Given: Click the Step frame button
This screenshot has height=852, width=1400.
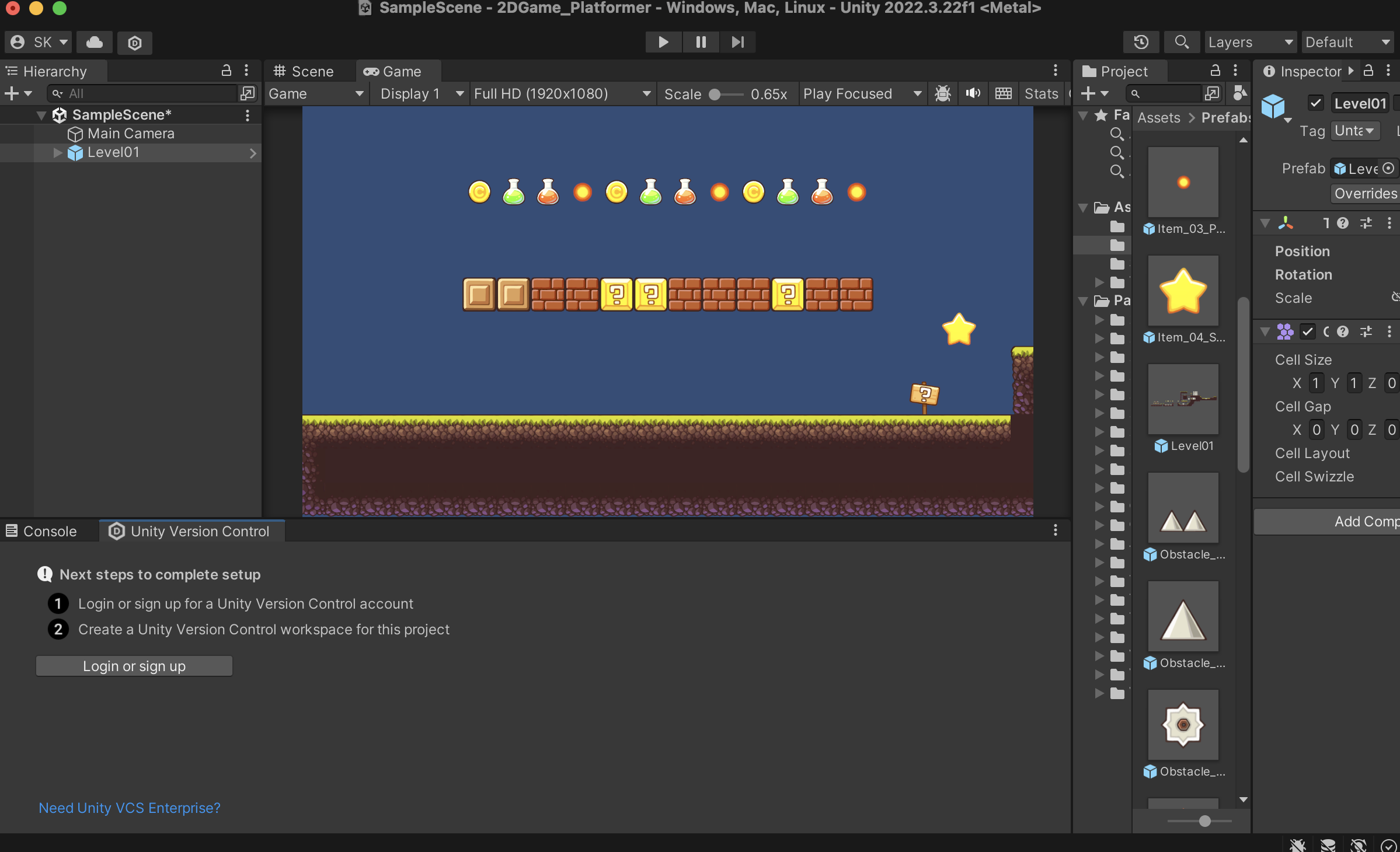Looking at the screenshot, I should 738,42.
